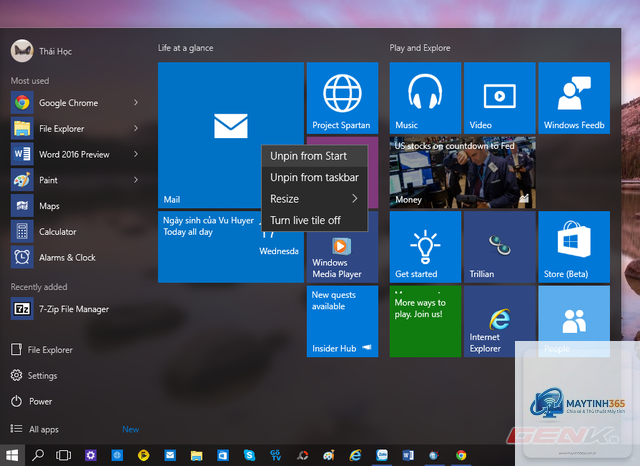Launch Windows Media Player tile
640x466 pixels.
tap(342, 257)
